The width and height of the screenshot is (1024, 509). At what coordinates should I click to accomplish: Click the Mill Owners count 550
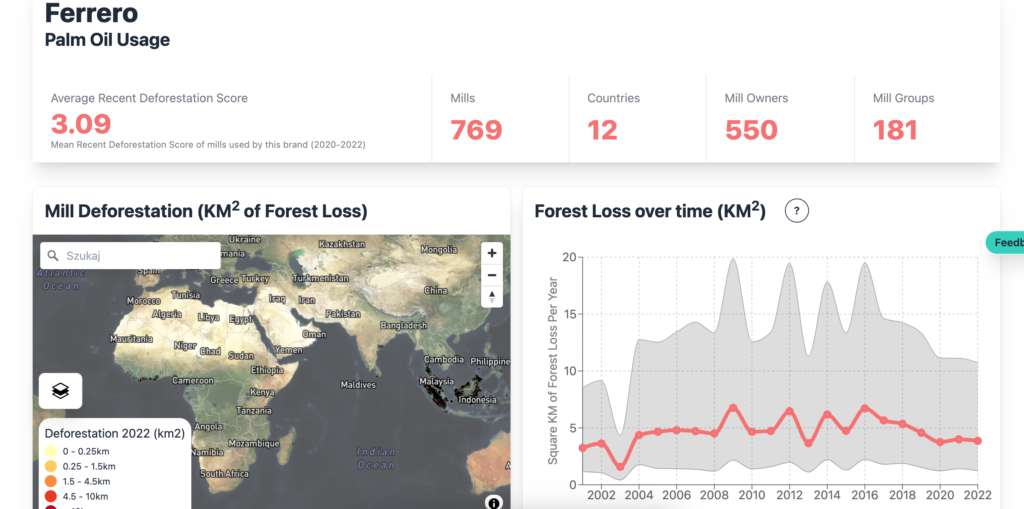click(751, 130)
